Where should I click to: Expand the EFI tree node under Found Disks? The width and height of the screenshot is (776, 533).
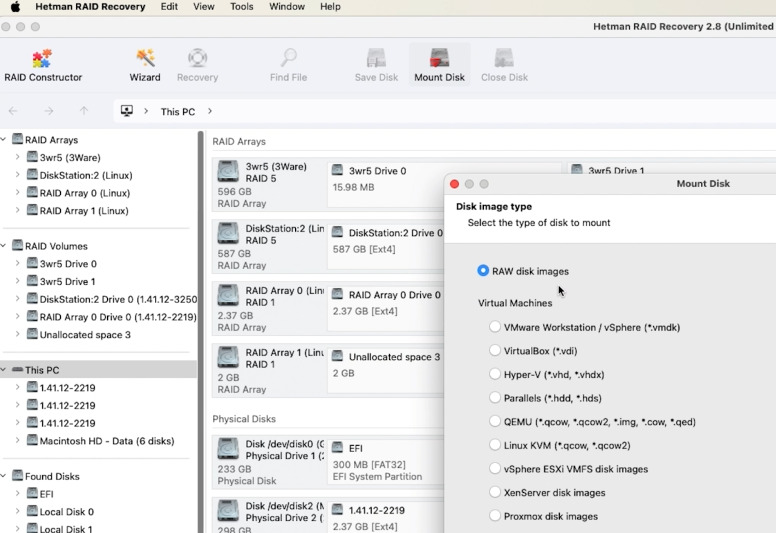[x=17, y=494]
